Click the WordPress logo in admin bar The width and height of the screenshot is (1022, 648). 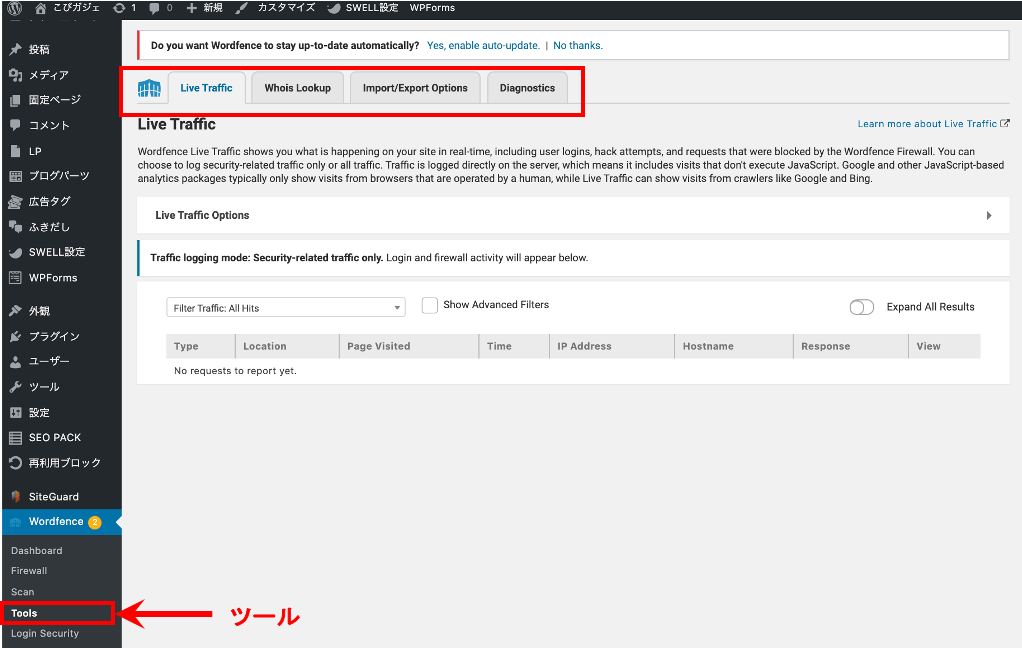tap(14, 8)
